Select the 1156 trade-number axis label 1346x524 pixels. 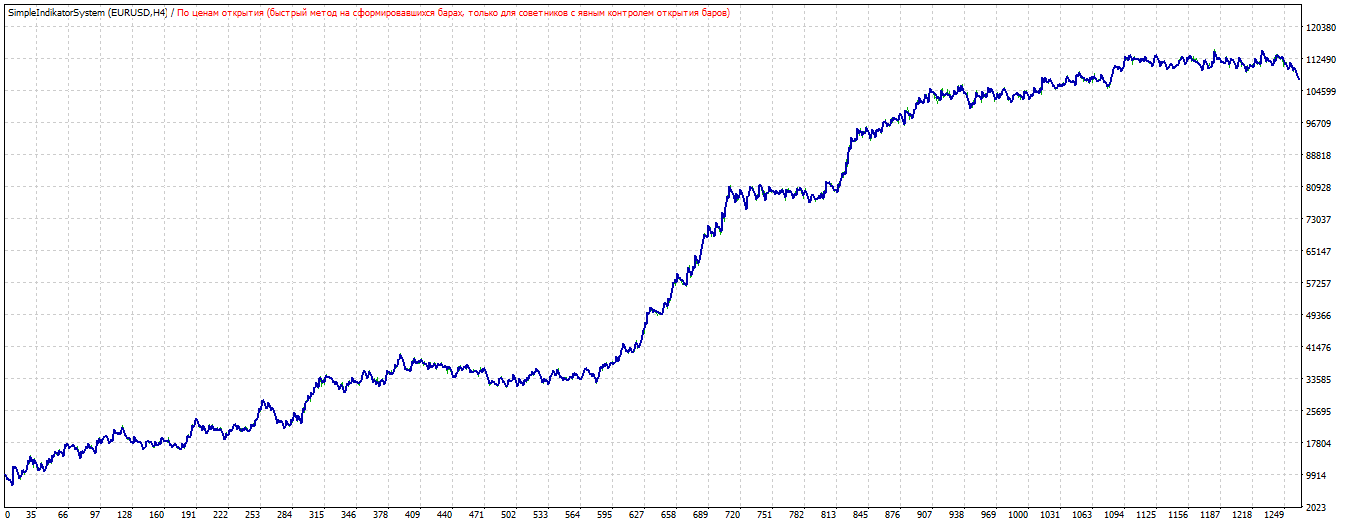[x=1178, y=516]
